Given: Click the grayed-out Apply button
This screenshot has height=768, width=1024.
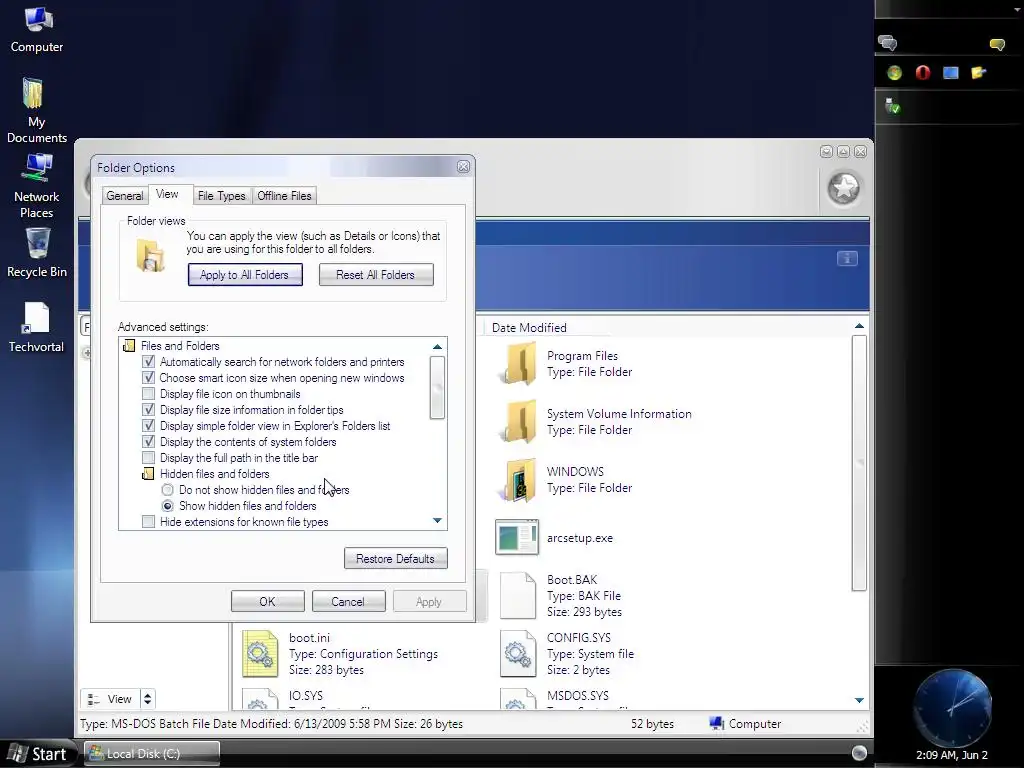Looking at the screenshot, I should click(x=430, y=601).
